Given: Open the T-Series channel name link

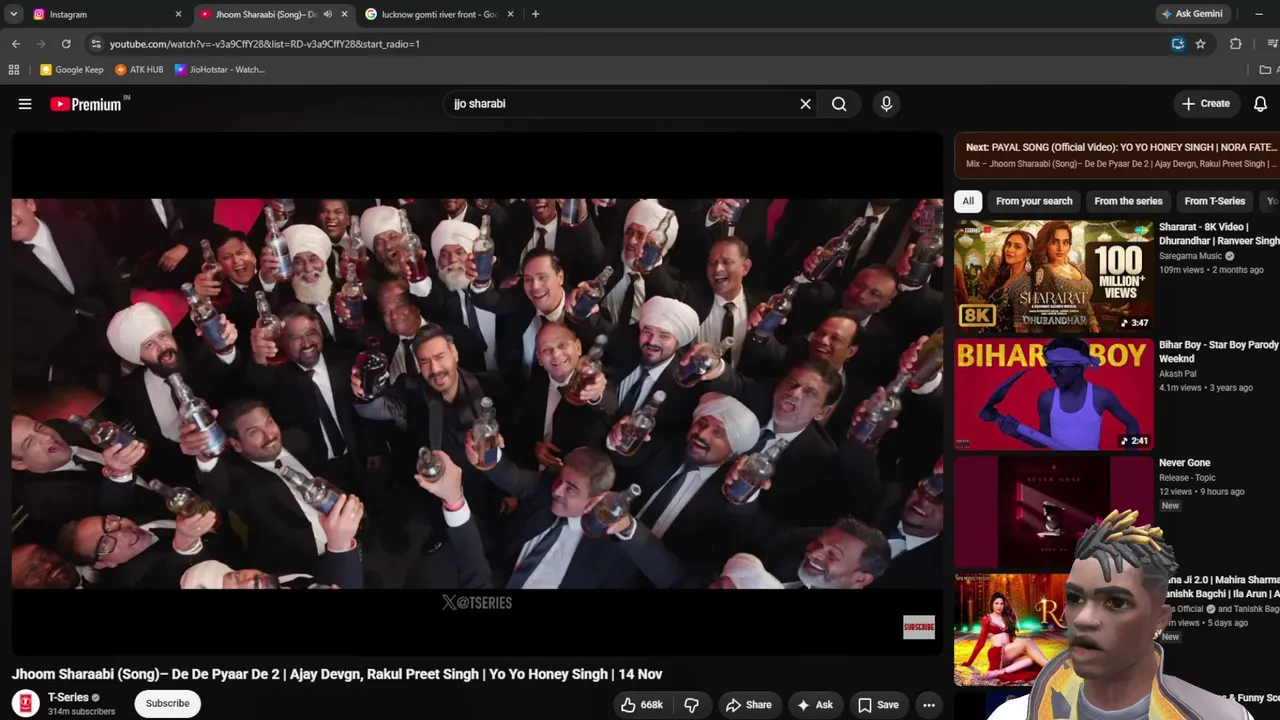Looking at the screenshot, I should 68,697.
